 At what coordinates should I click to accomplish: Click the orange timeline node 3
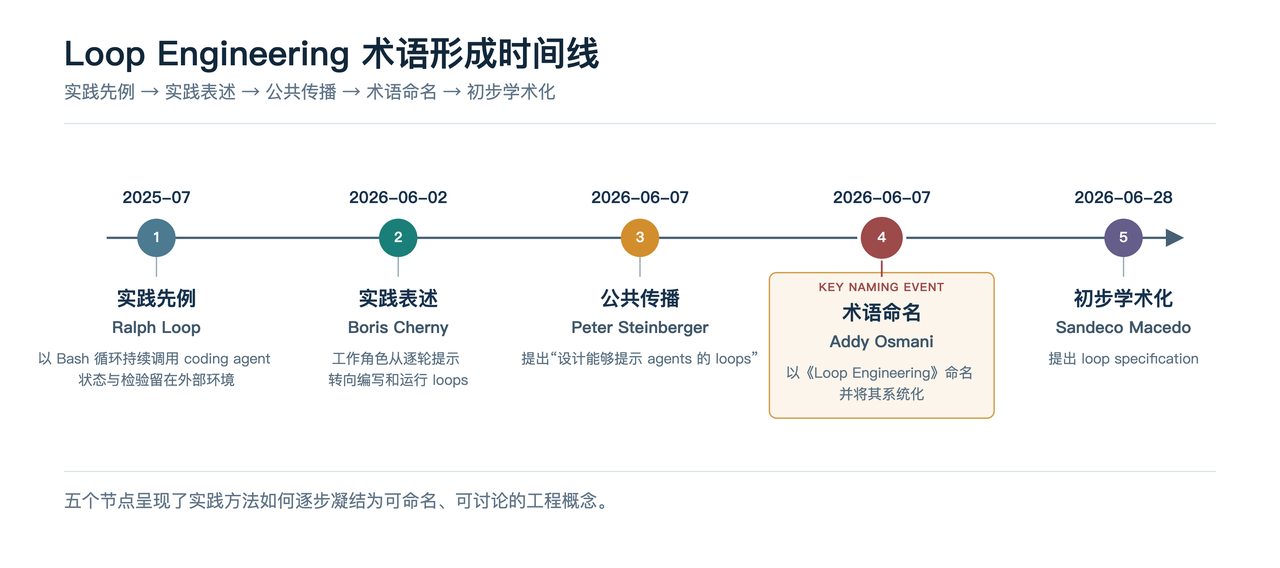coord(640,238)
